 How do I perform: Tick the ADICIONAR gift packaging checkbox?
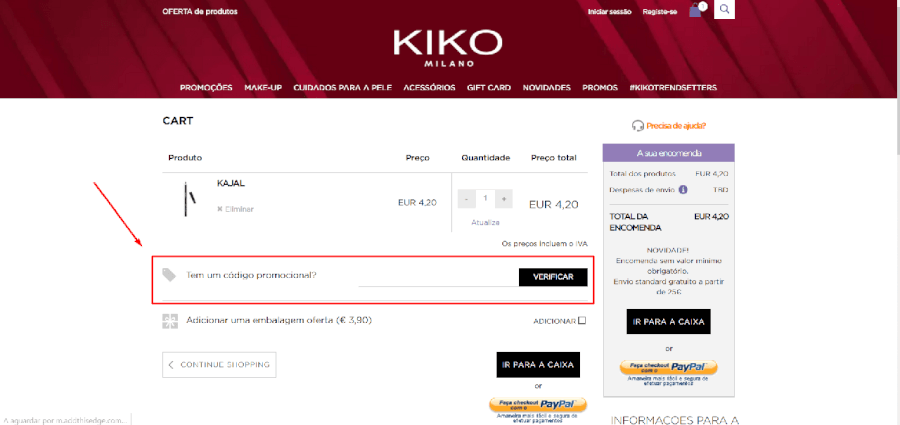tap(582, 320)
